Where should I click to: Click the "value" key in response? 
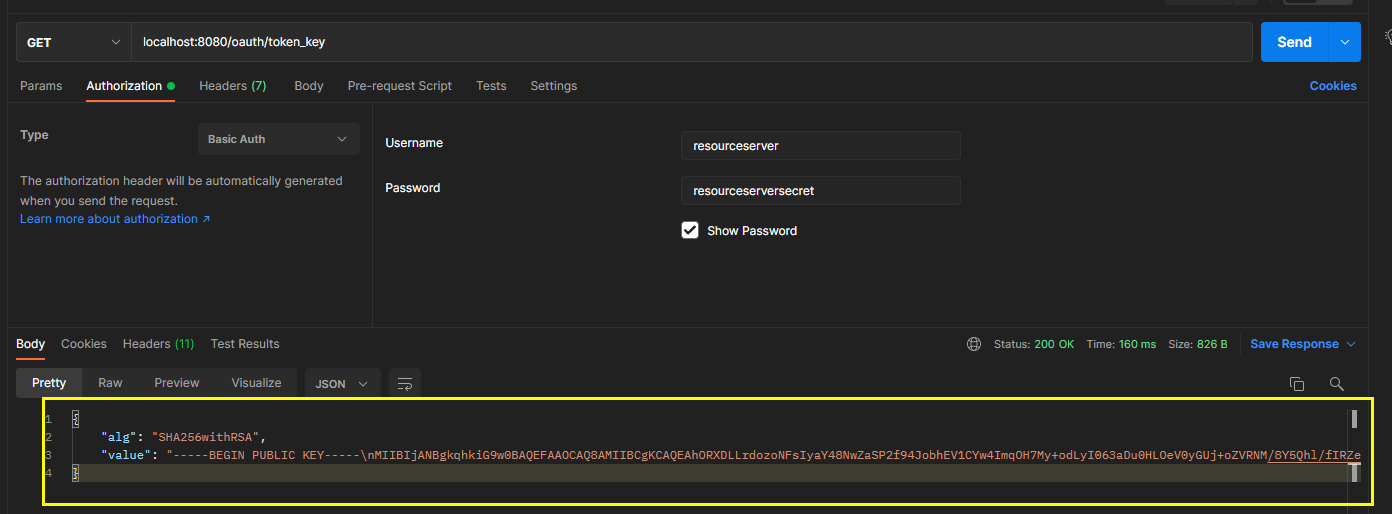pyautogui.click(x=125, y=455)
